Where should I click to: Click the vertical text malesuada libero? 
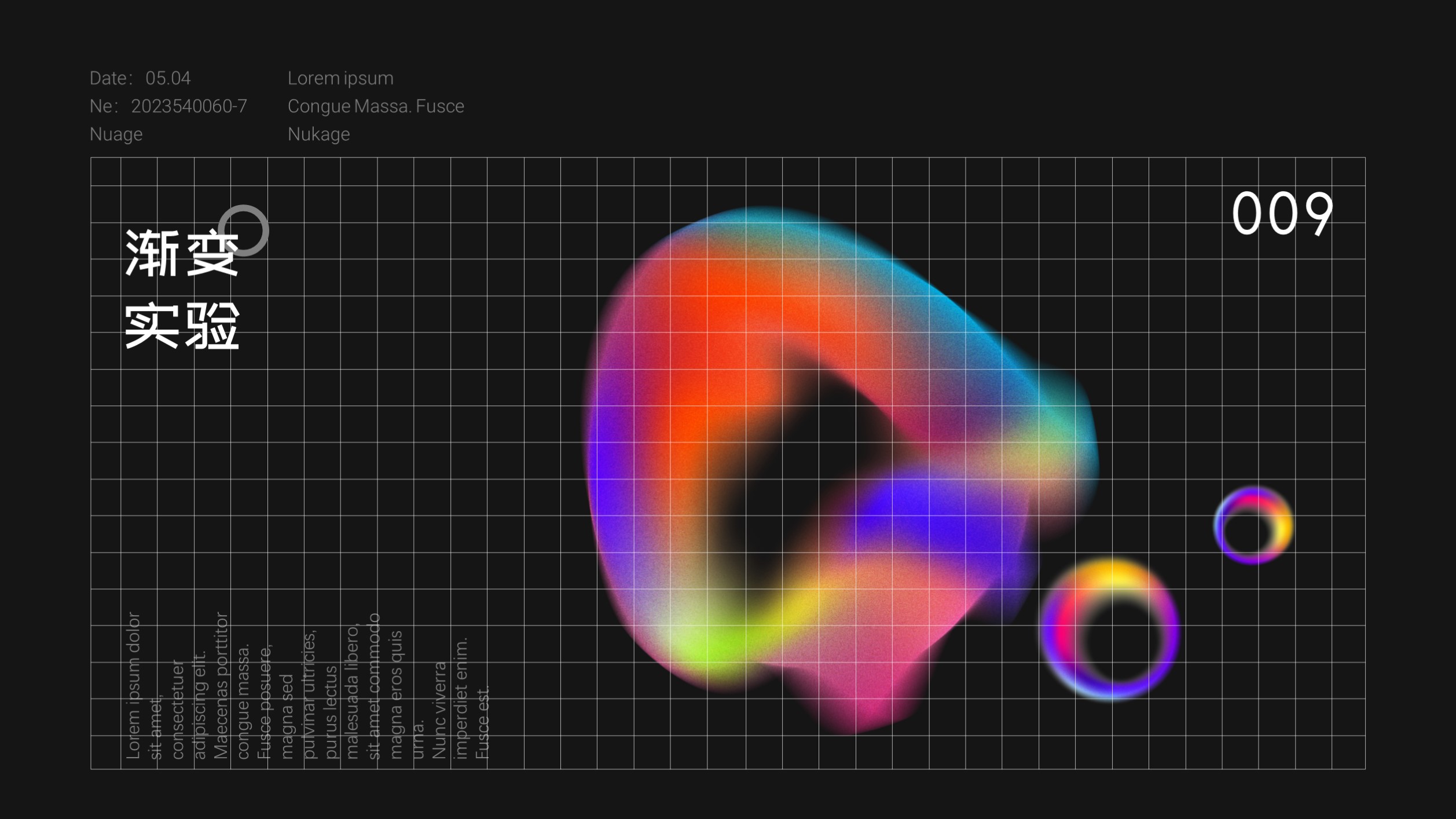tap(353, 692)
